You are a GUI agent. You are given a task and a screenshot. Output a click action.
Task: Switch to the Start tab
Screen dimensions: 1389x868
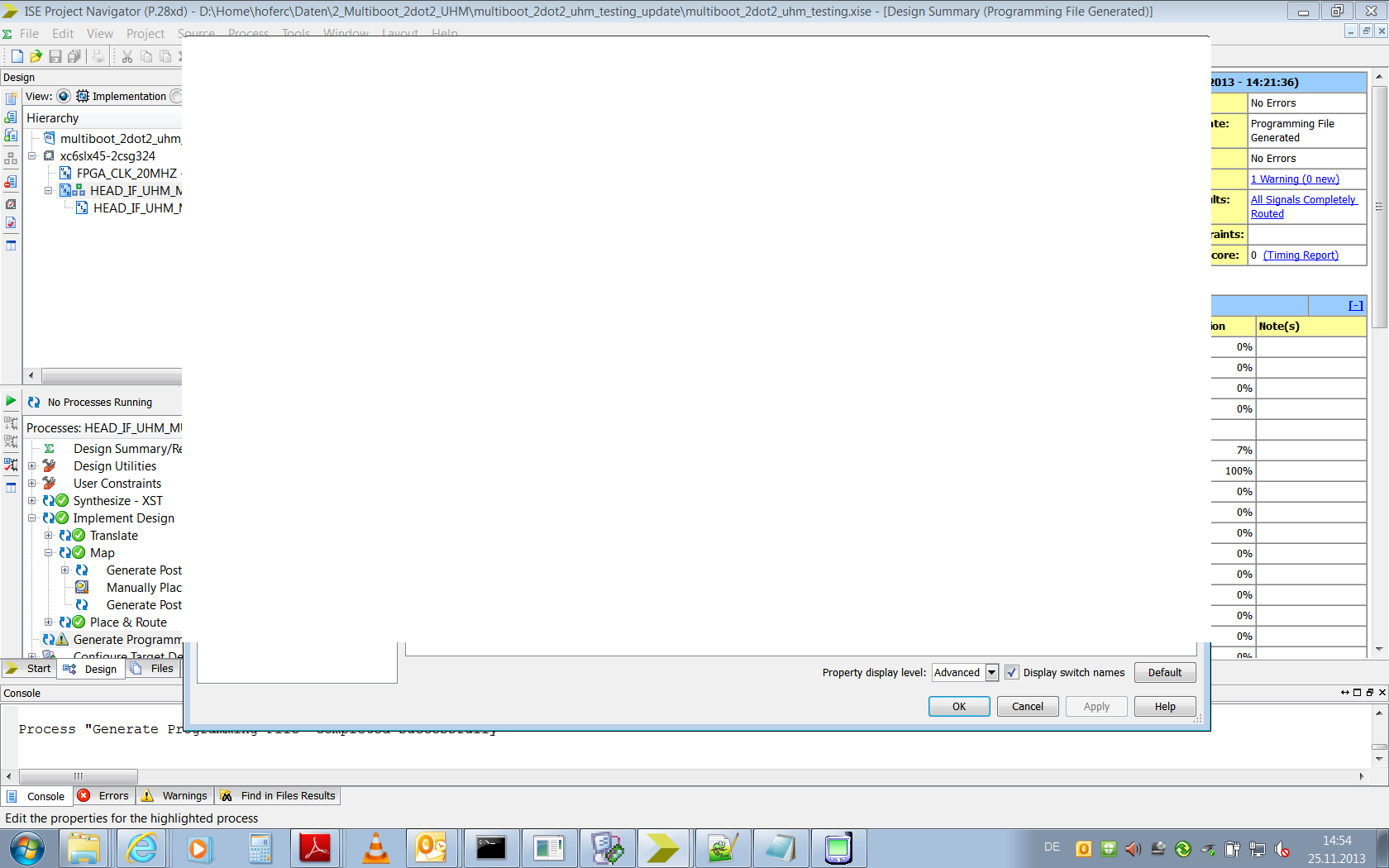tap(30, 669)
